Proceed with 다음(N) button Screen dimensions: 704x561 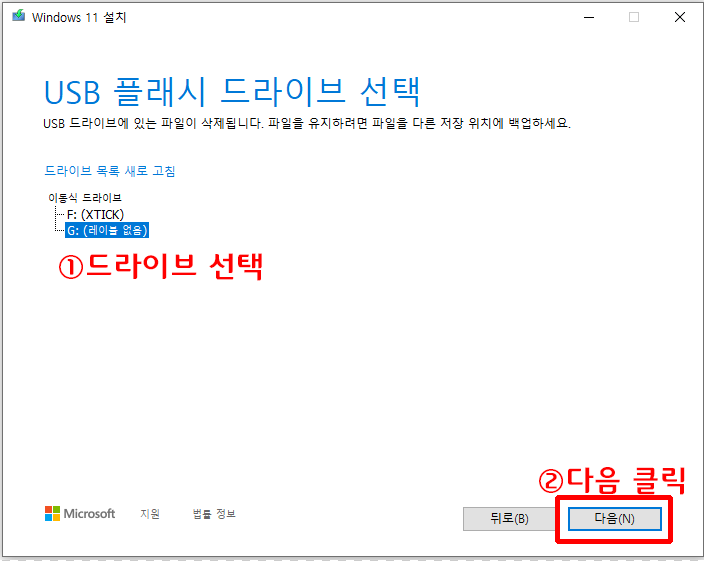pos(614,519)
